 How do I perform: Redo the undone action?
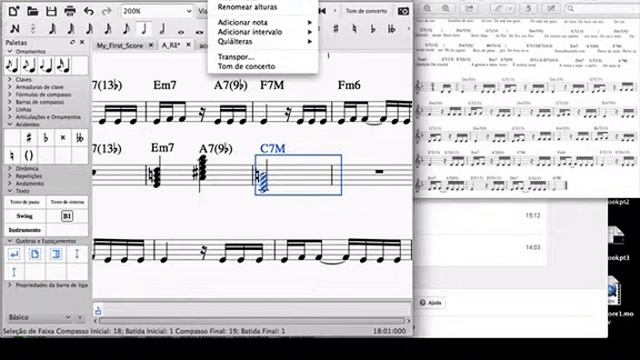click(107, 11)
